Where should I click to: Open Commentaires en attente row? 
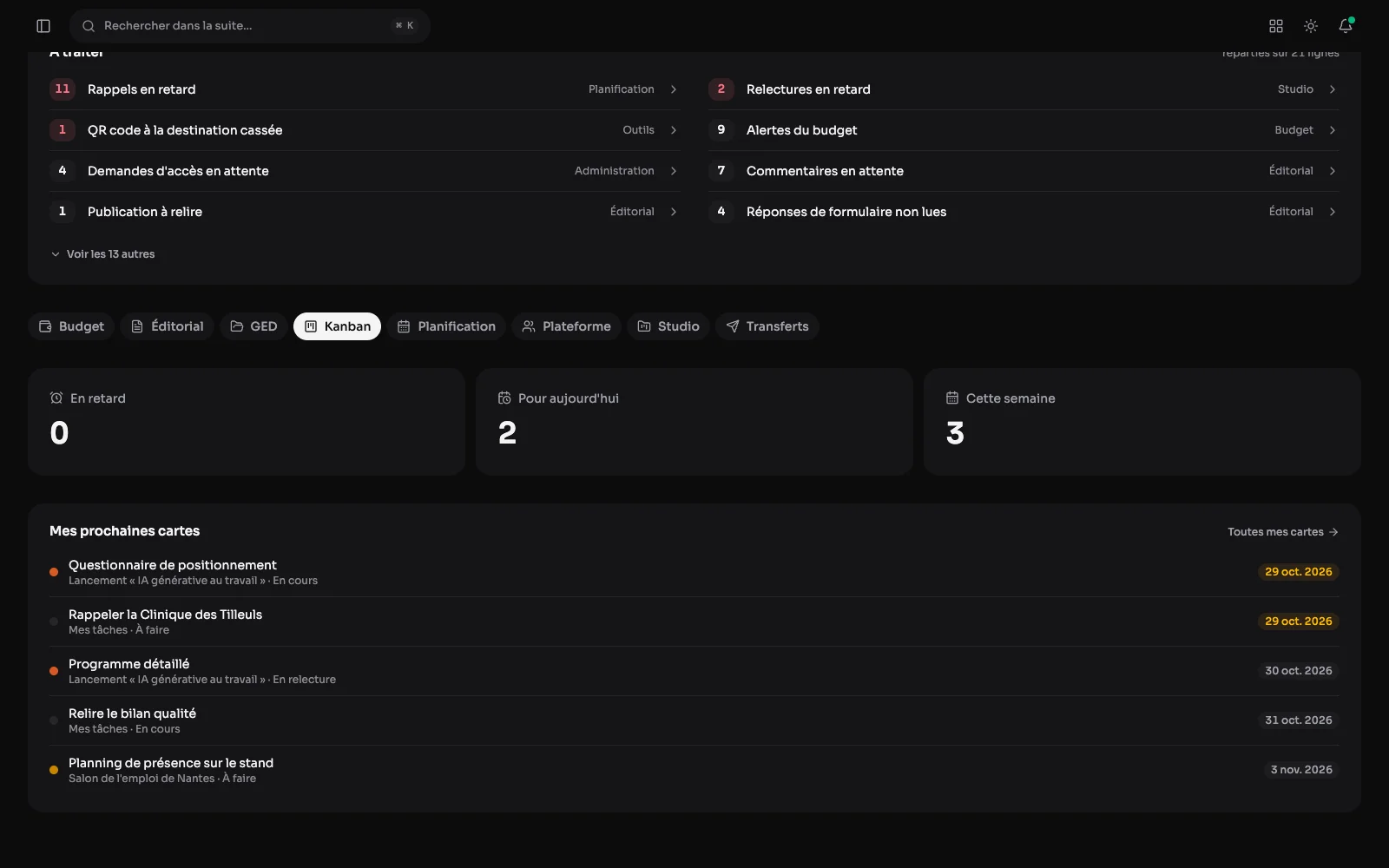tap(1024, 171)
